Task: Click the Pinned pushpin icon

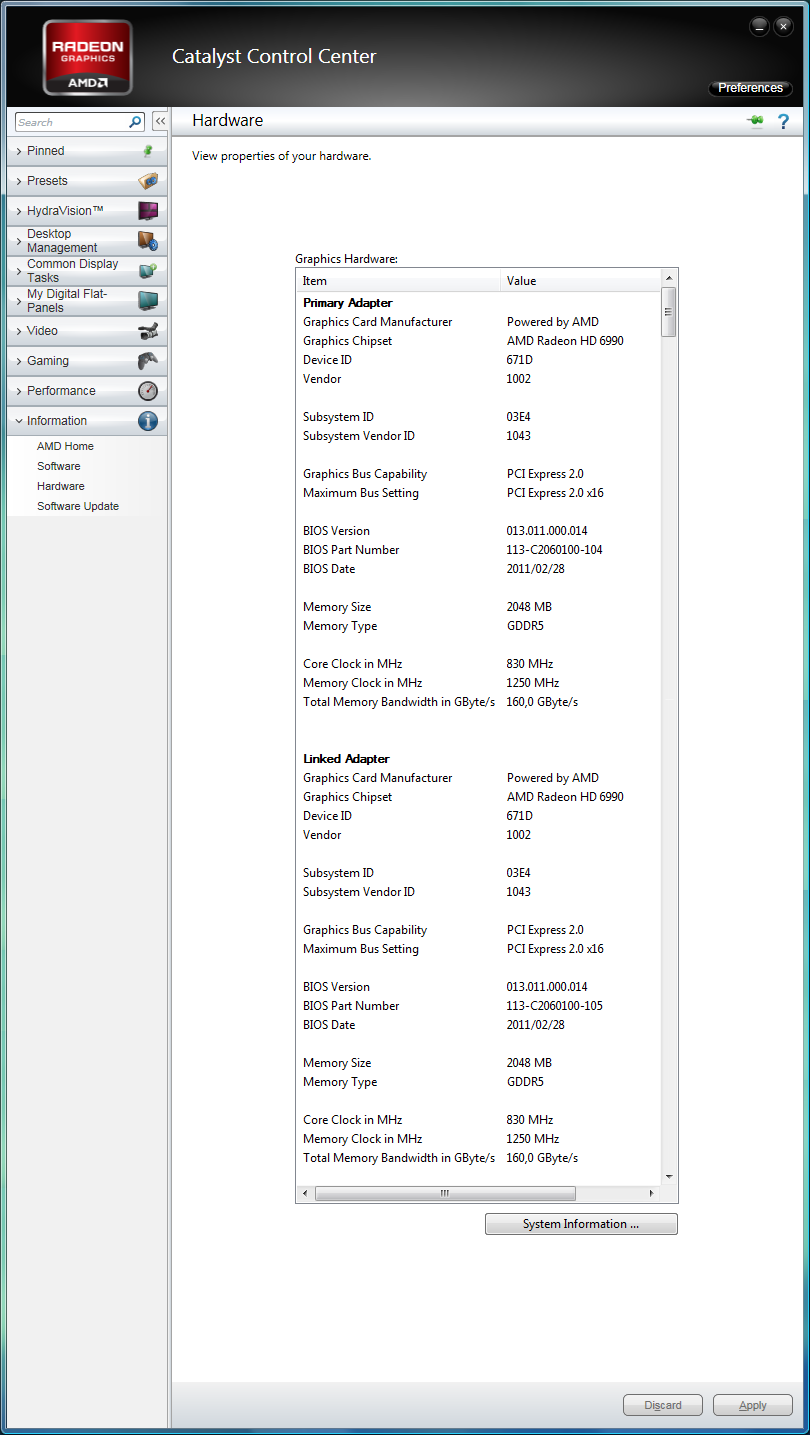Action: coord(148,151)
